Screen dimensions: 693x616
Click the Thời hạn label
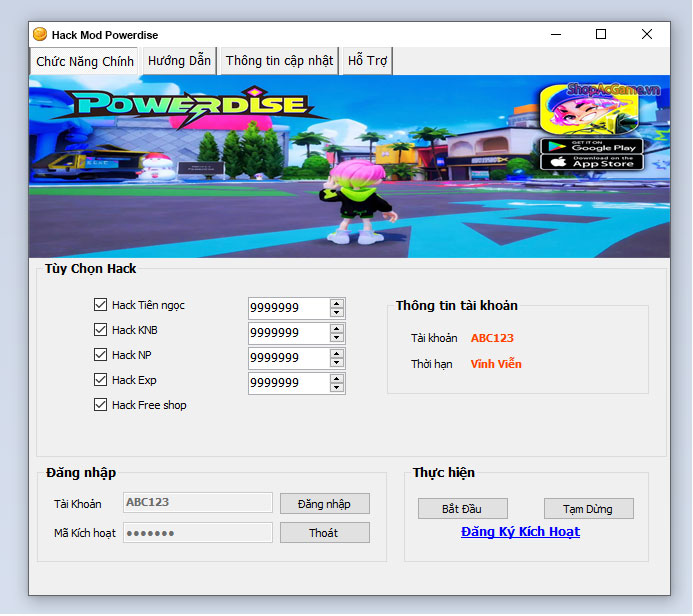click(x=431, y=365)
